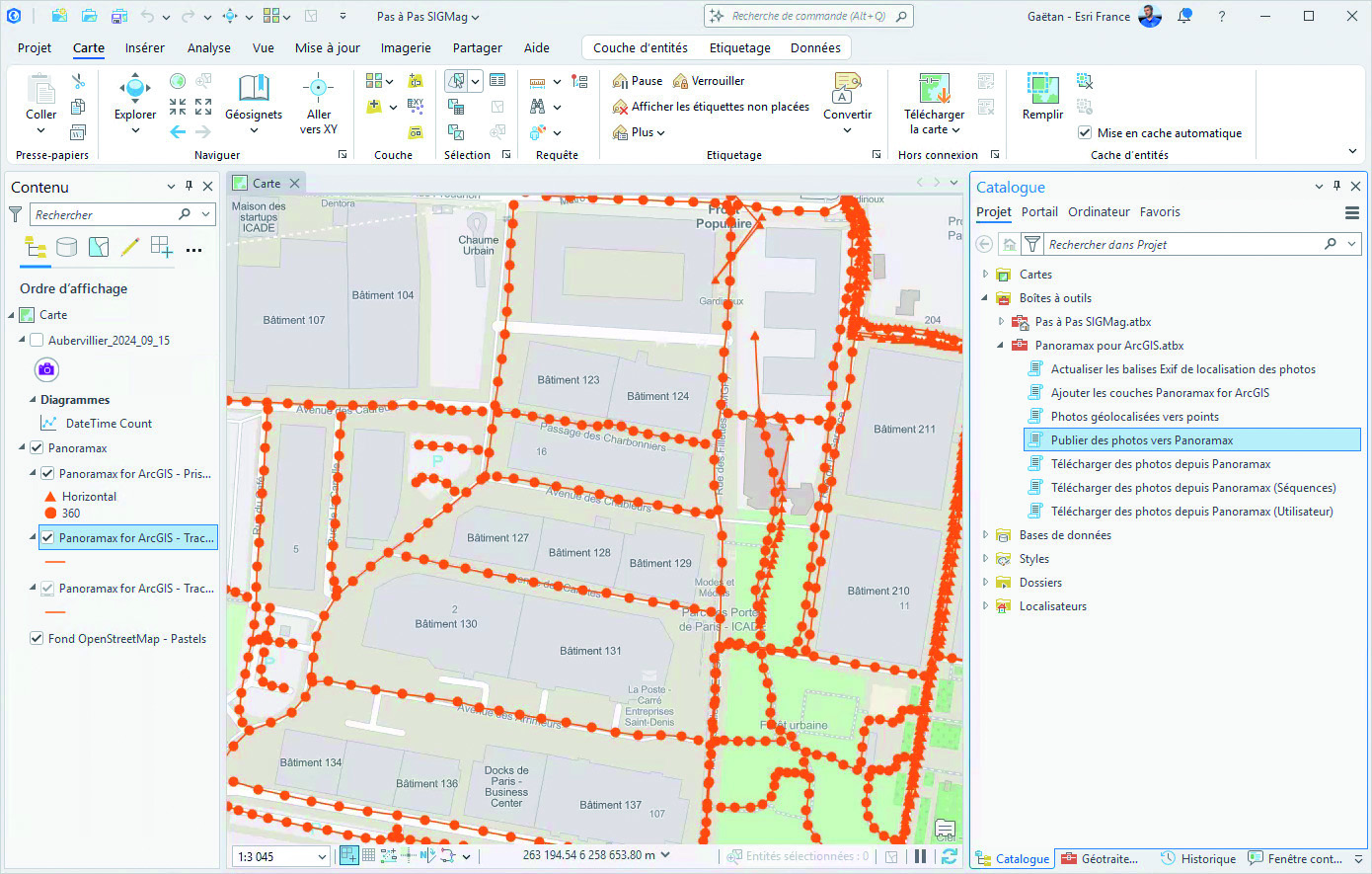This screenshot has height=874, width=1372.
Task: Toggle the highlighted Panoramax for ArcGIS - Trac... checkbox
Action: point(47,537)
